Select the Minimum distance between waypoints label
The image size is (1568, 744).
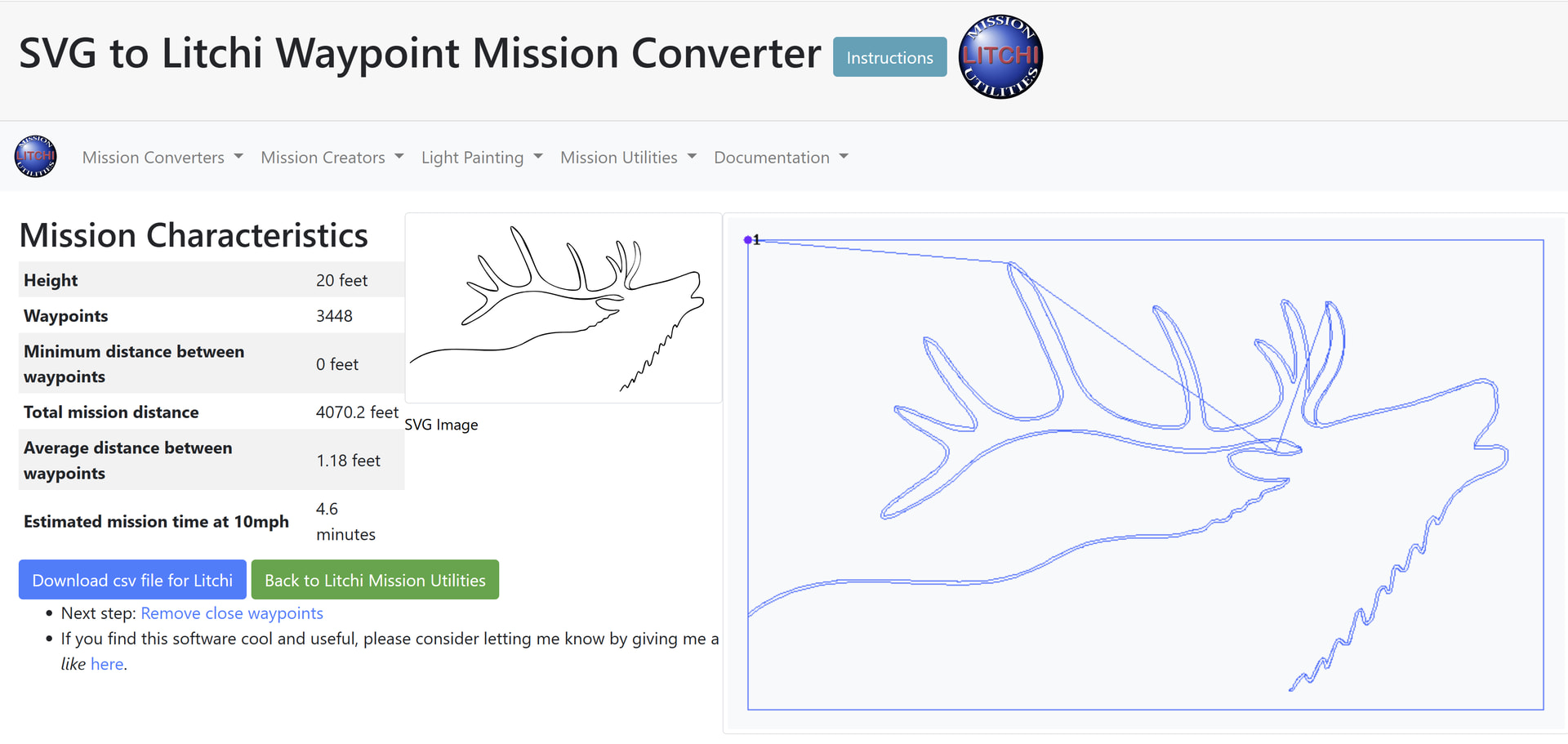[x=134, y=364]
